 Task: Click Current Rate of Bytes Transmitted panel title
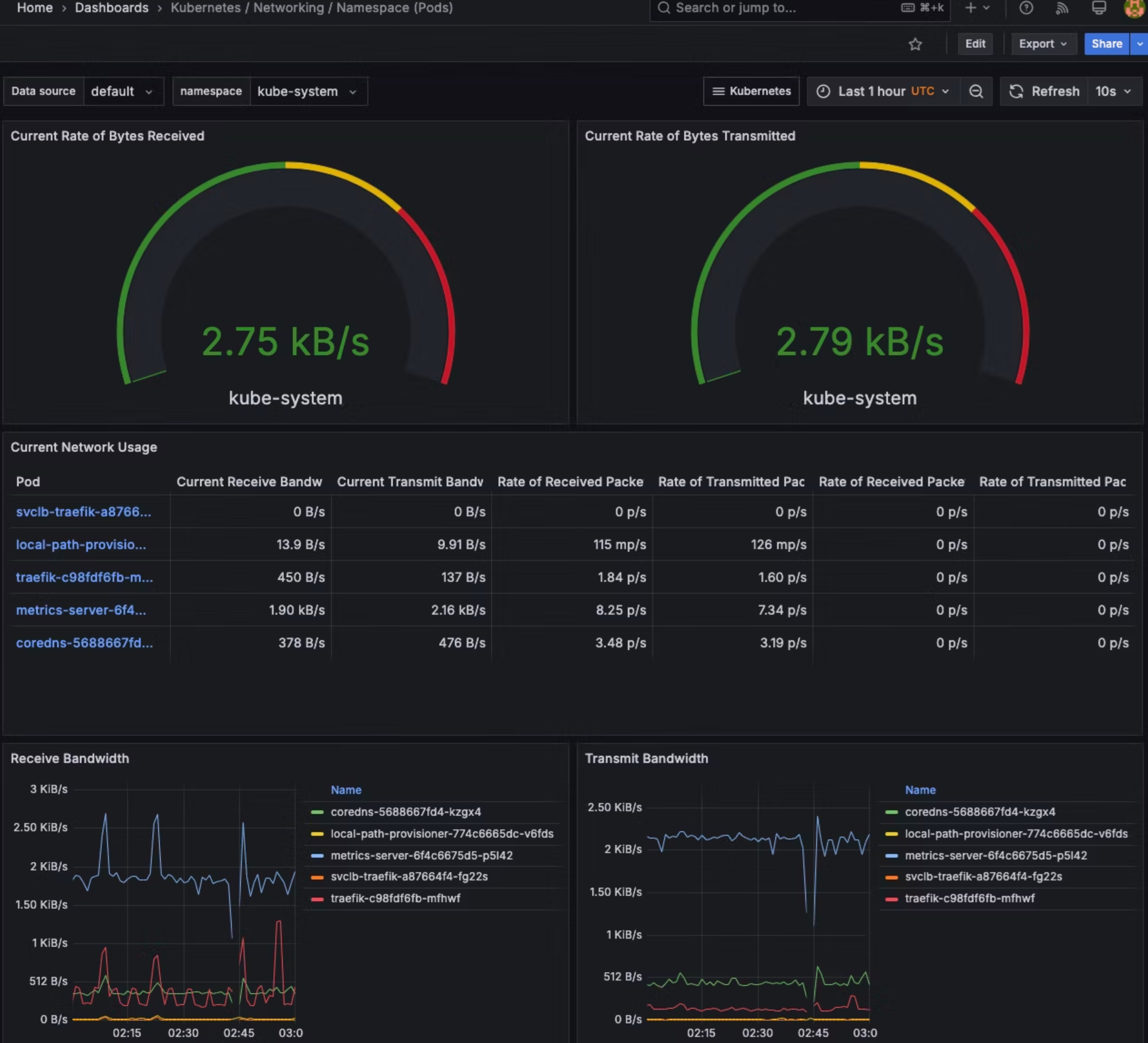(x=690, y=136)
